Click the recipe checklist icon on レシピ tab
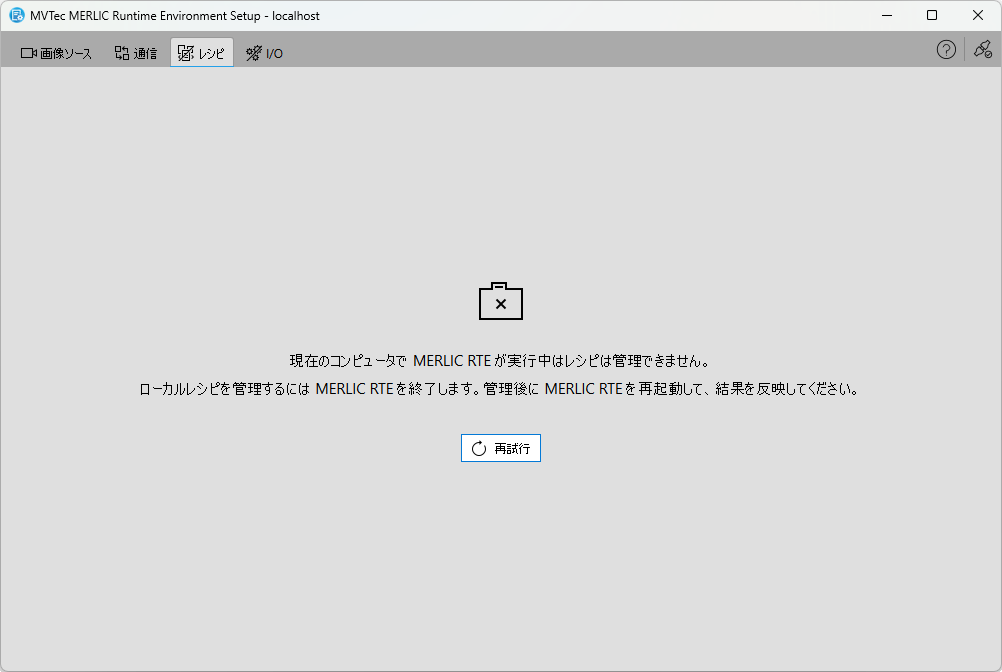This screenshot has width=1002, height=672. click(185, 53)
